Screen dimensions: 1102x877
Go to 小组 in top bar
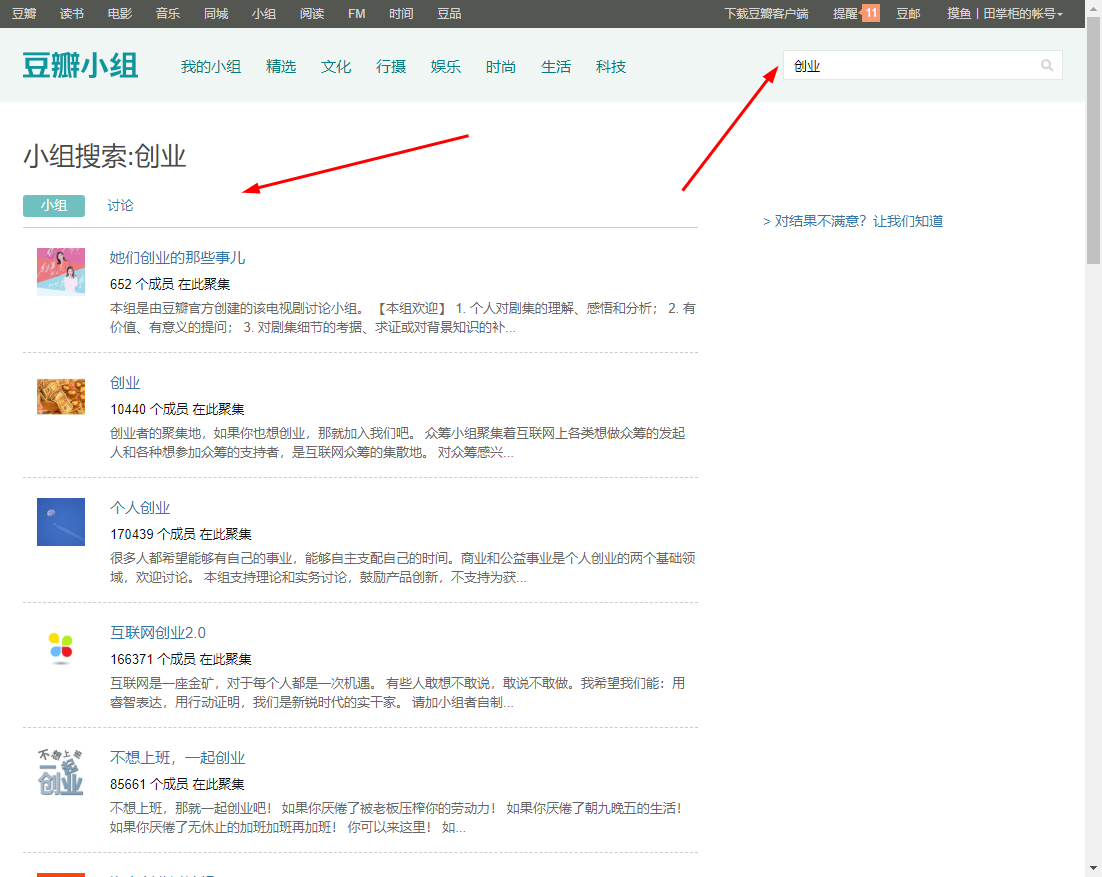(x=264, y=13)
